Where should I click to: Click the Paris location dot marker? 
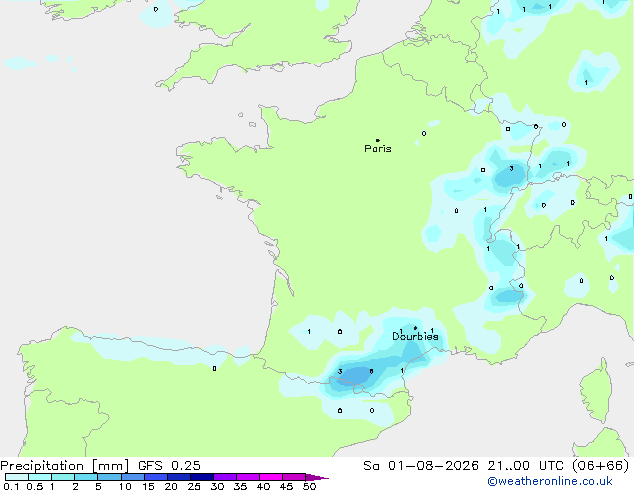(x=378, y=140)
